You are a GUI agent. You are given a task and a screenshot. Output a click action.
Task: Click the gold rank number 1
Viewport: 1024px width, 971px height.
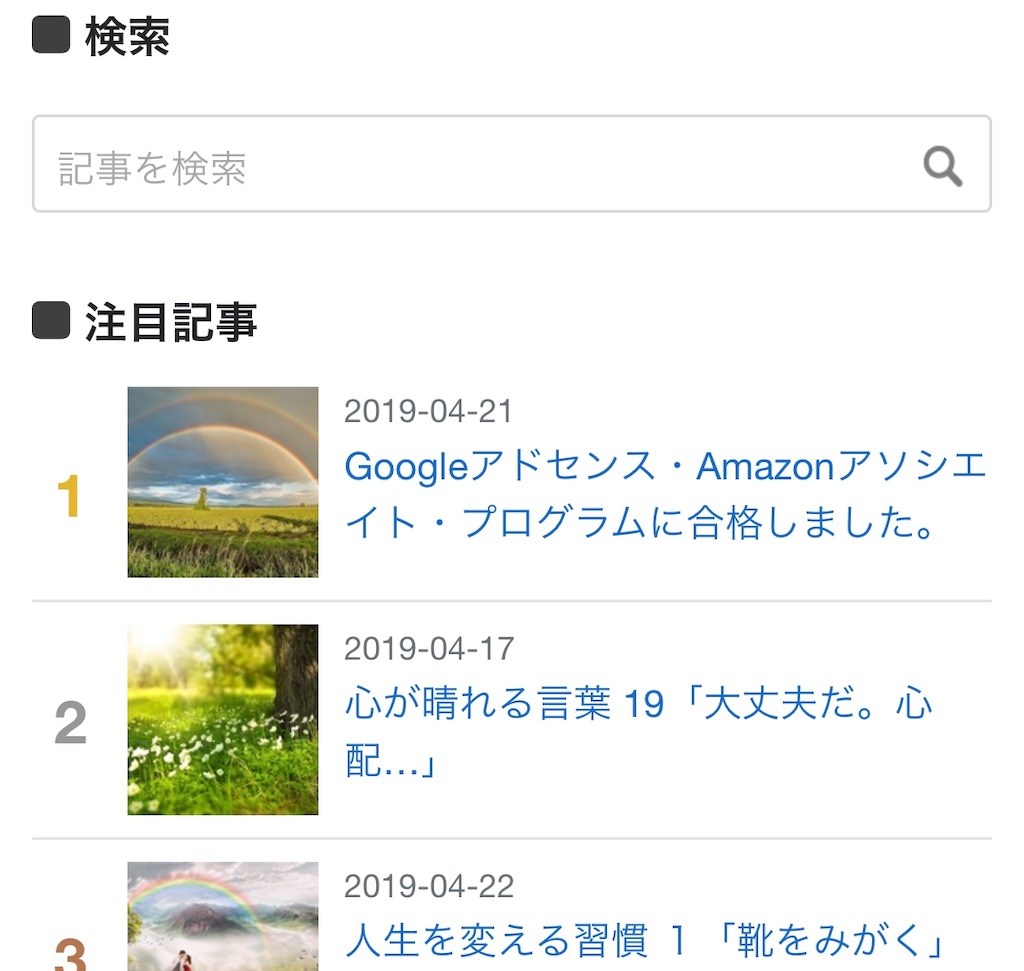[69, 497]
